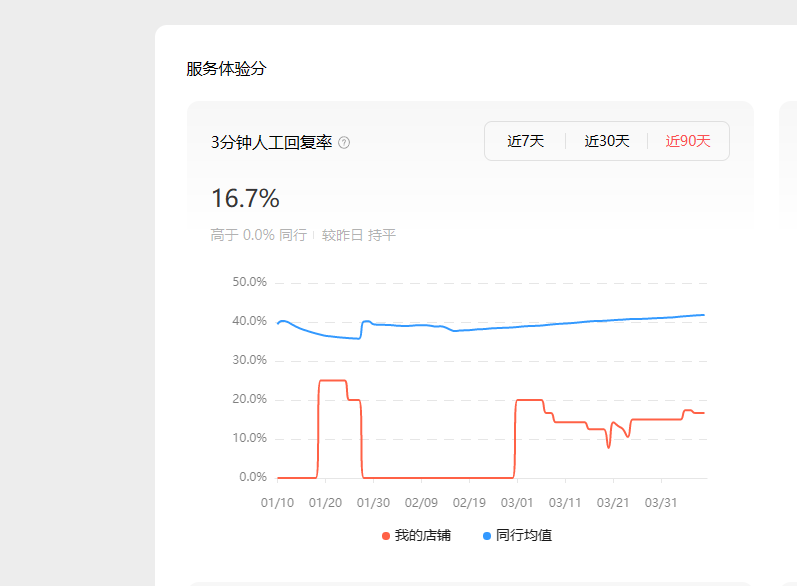This screenshot has width=797, height=586.
Task: Click the 16.7% reply rate value
Action: pyautogui.click(x=245, y=198)
